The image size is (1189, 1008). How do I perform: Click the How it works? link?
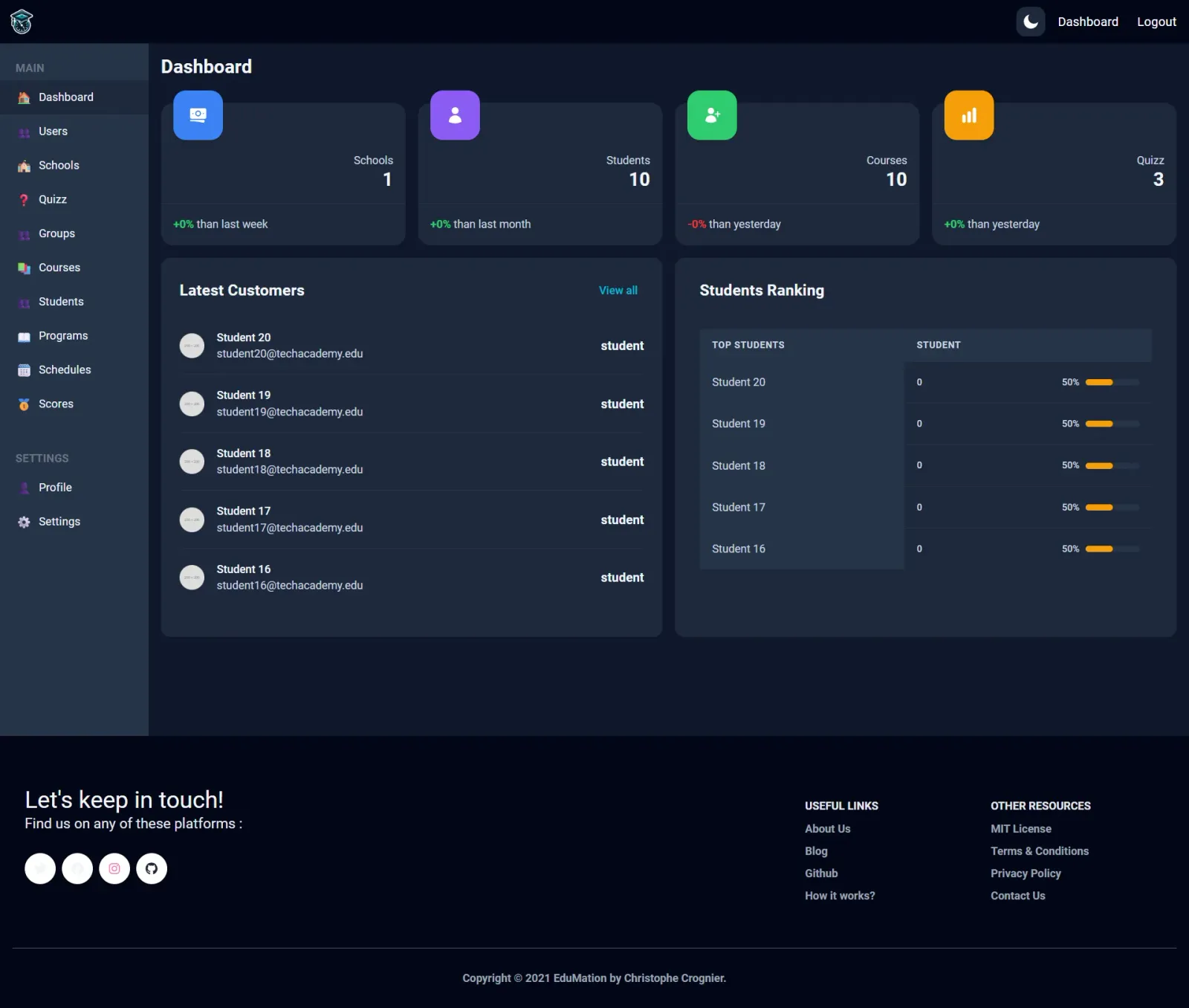[840, 896]
